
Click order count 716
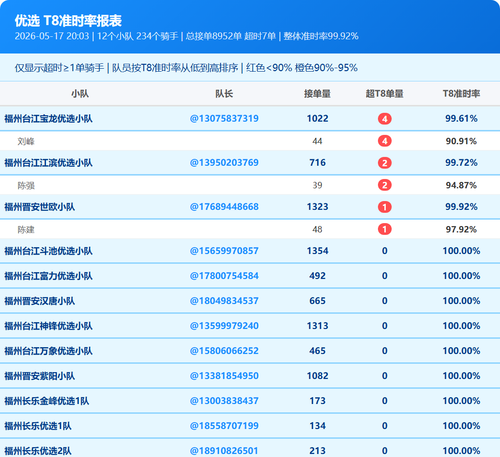pyautogui.click(x=317, y=162)
